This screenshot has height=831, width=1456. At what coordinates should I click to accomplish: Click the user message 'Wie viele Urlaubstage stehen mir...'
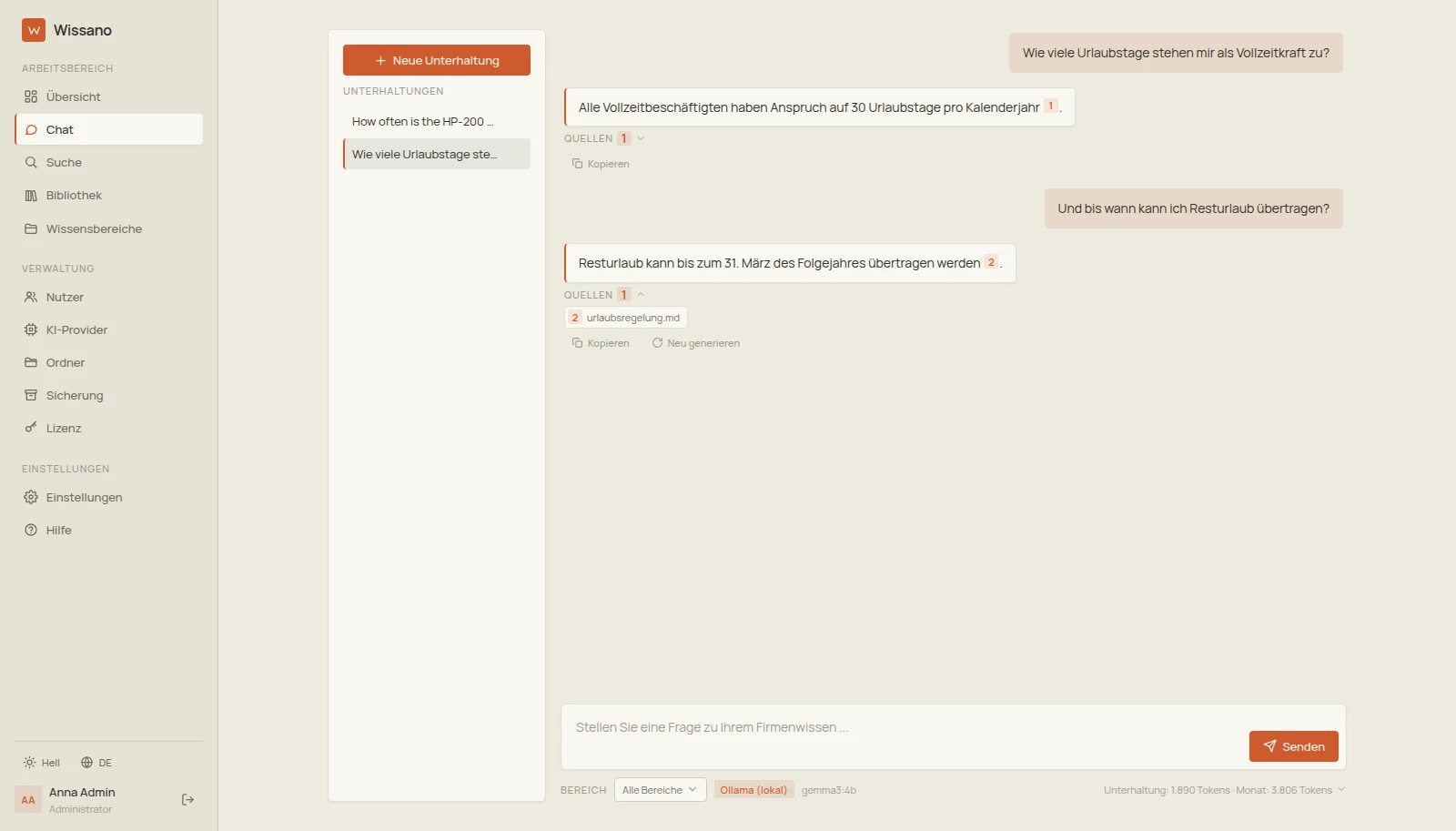tap(1176, 53)
